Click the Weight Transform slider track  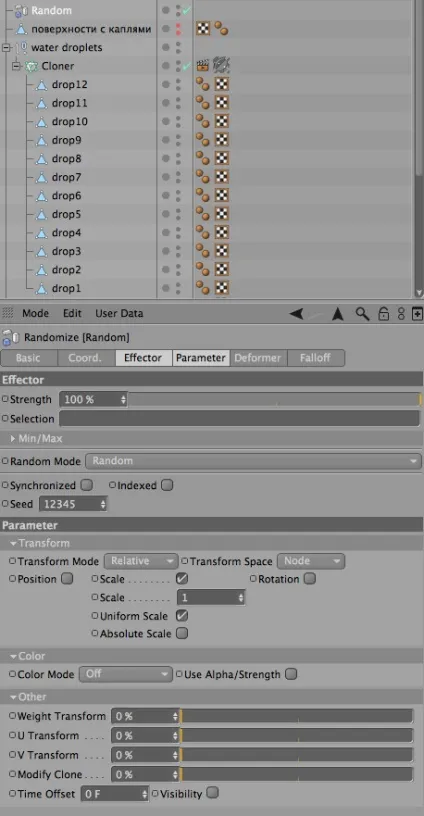297,716
